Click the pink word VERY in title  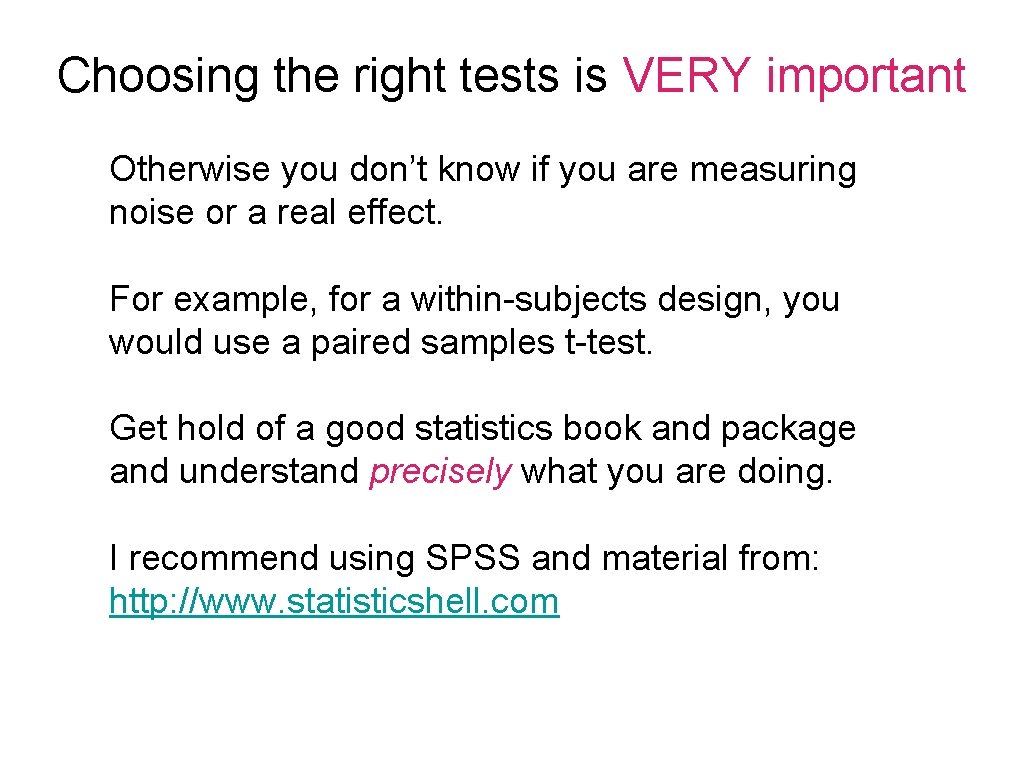687,75
